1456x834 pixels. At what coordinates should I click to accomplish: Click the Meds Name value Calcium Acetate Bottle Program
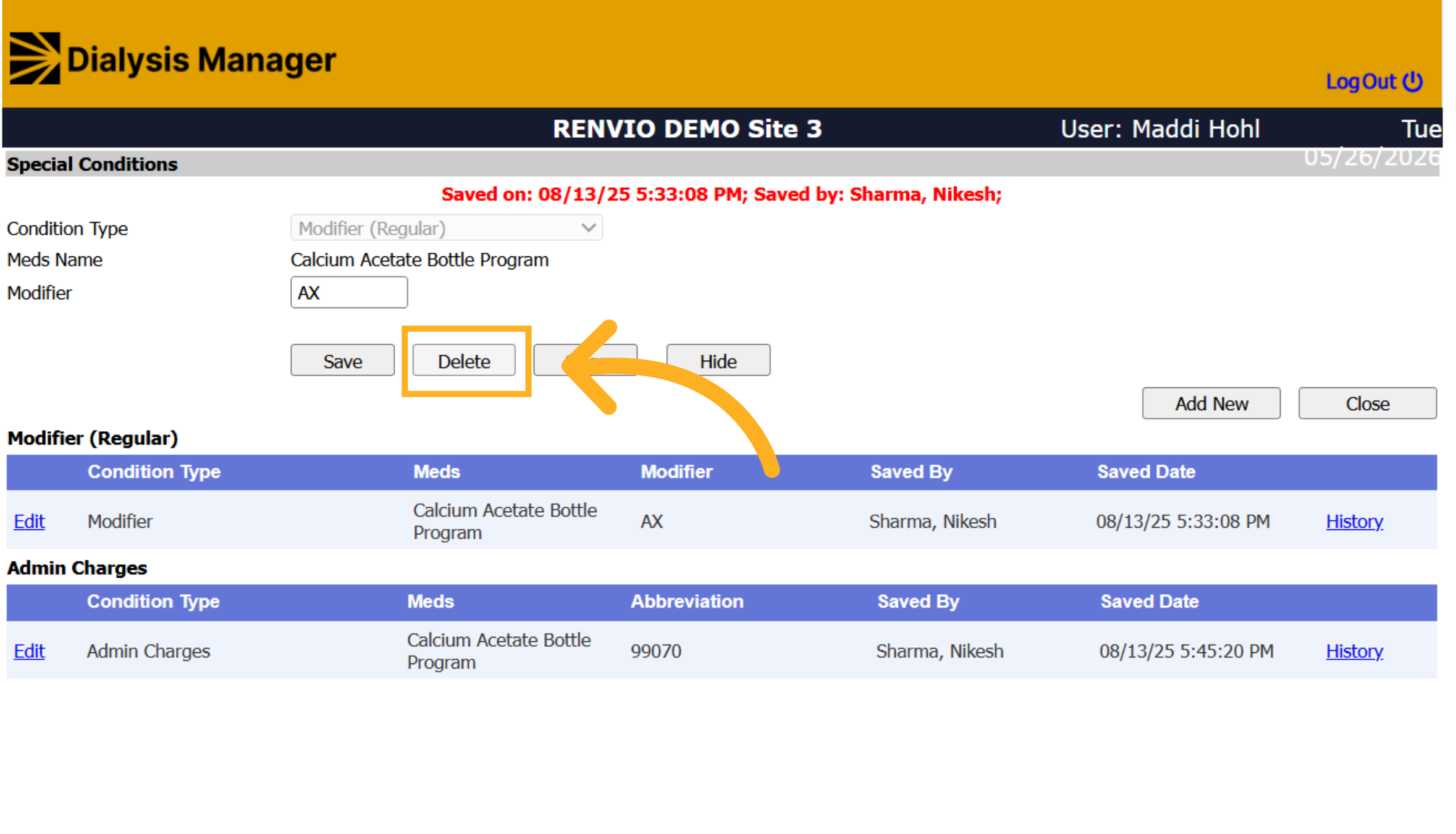[x=419, y=260]
